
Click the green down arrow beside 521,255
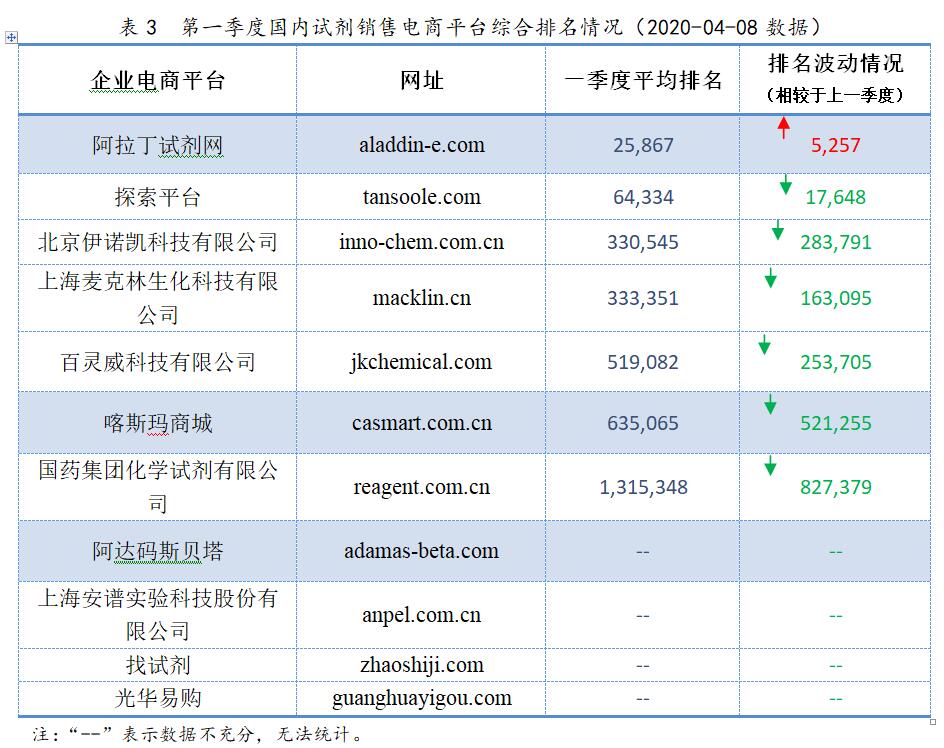pos(770,405)
